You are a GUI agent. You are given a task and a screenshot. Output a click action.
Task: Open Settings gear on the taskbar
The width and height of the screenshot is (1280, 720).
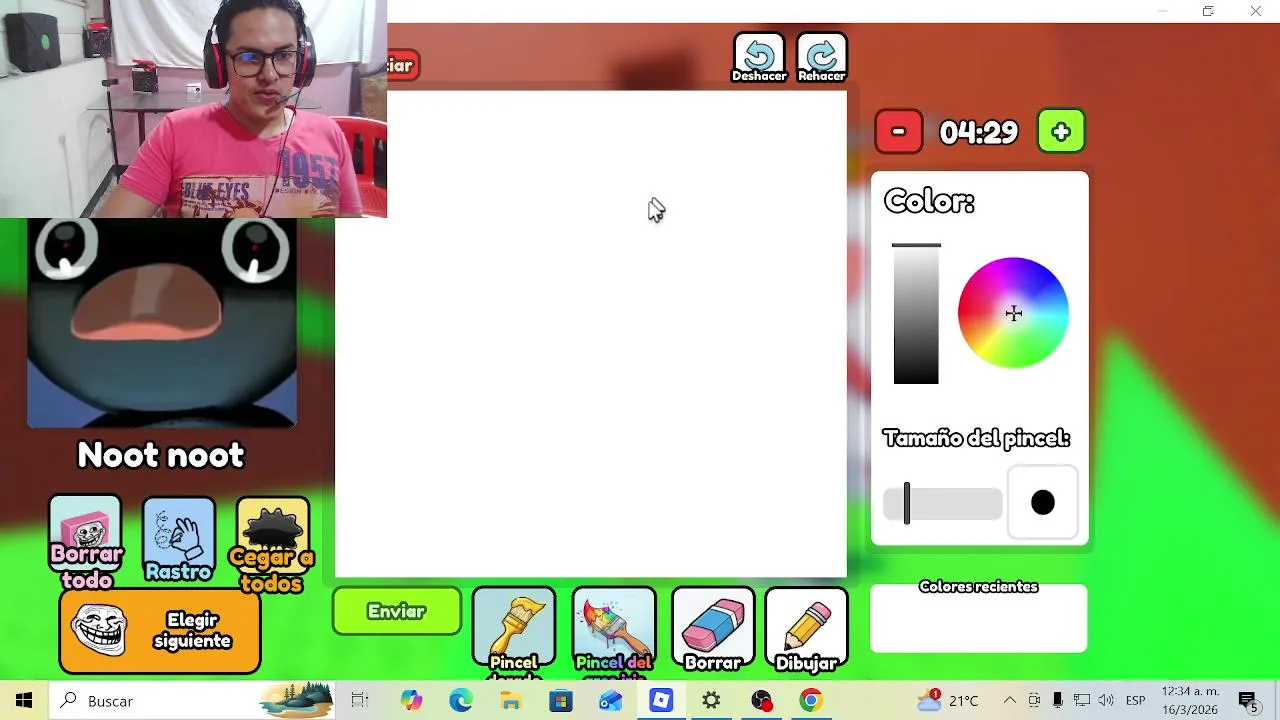pos(711,701)
